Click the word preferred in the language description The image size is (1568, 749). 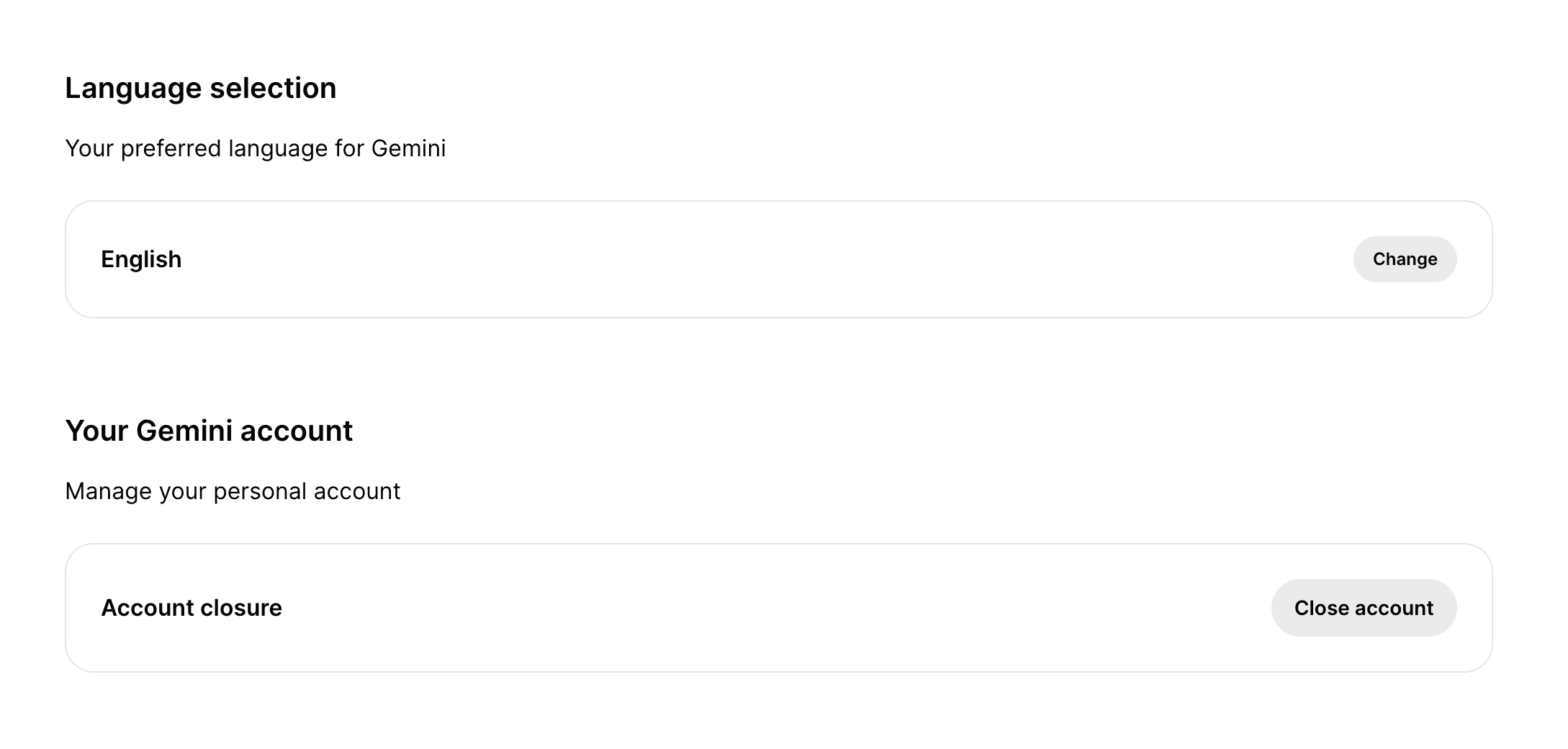[x=171, y=148]
